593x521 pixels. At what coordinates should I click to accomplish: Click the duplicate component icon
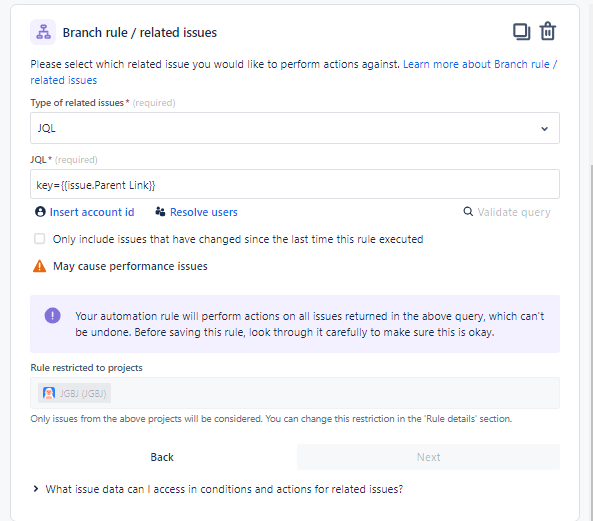[521, 32]
